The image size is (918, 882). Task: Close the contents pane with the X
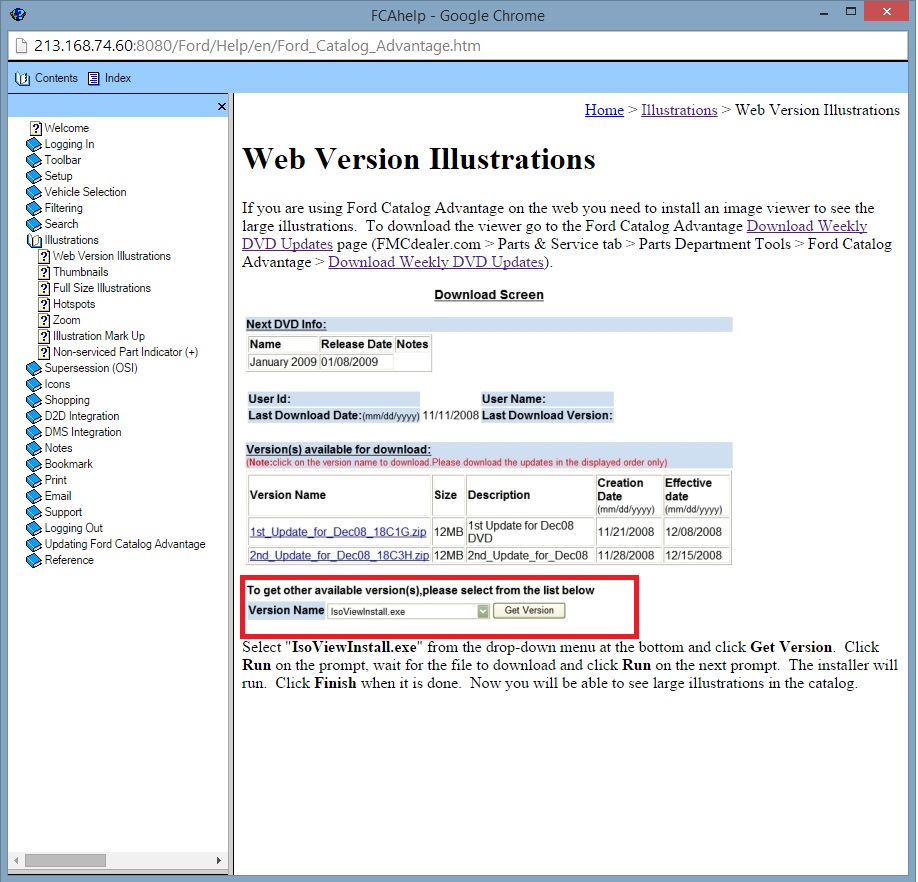(222, 106)
